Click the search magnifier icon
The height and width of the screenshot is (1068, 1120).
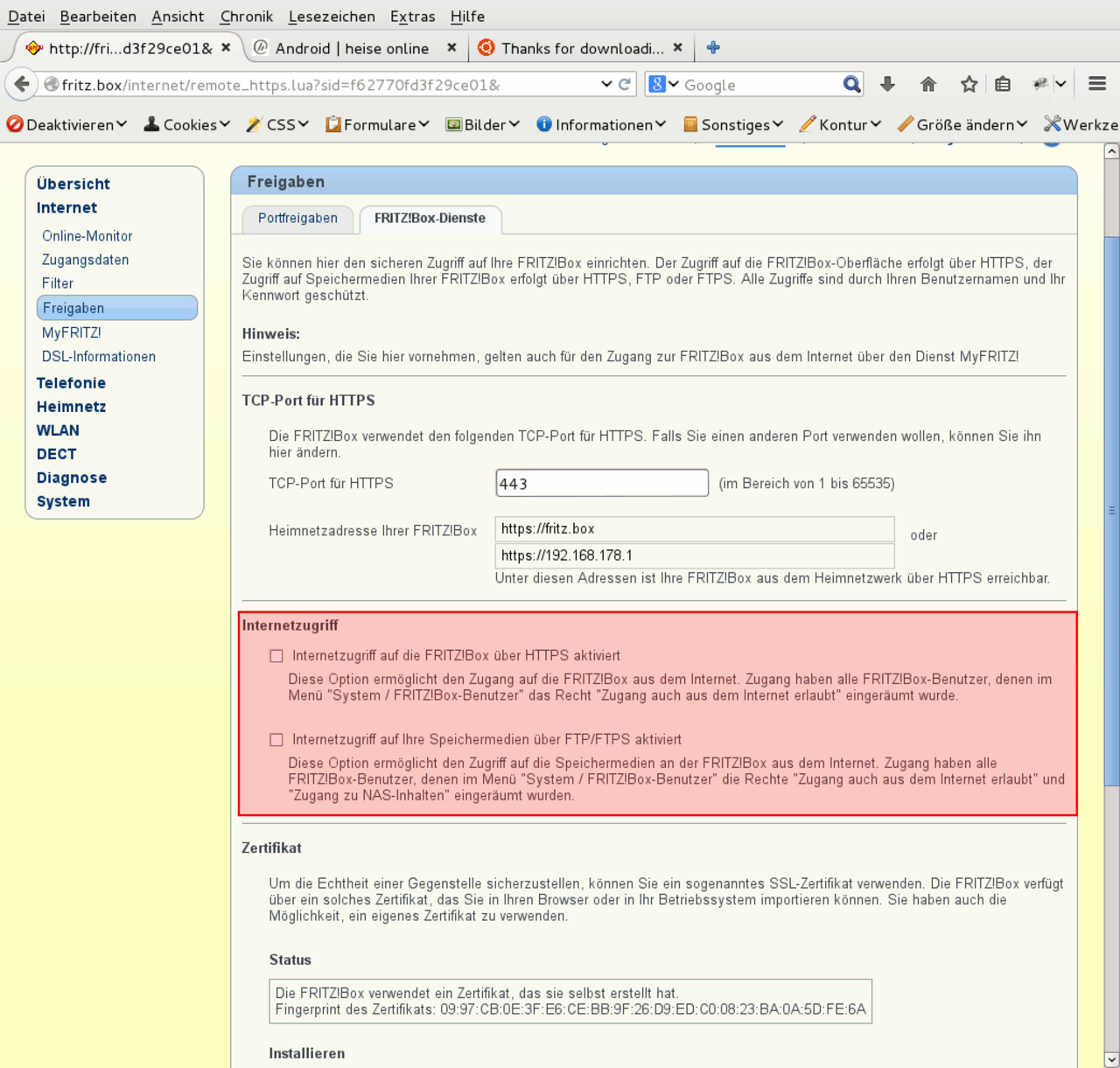tap(851, 84)
